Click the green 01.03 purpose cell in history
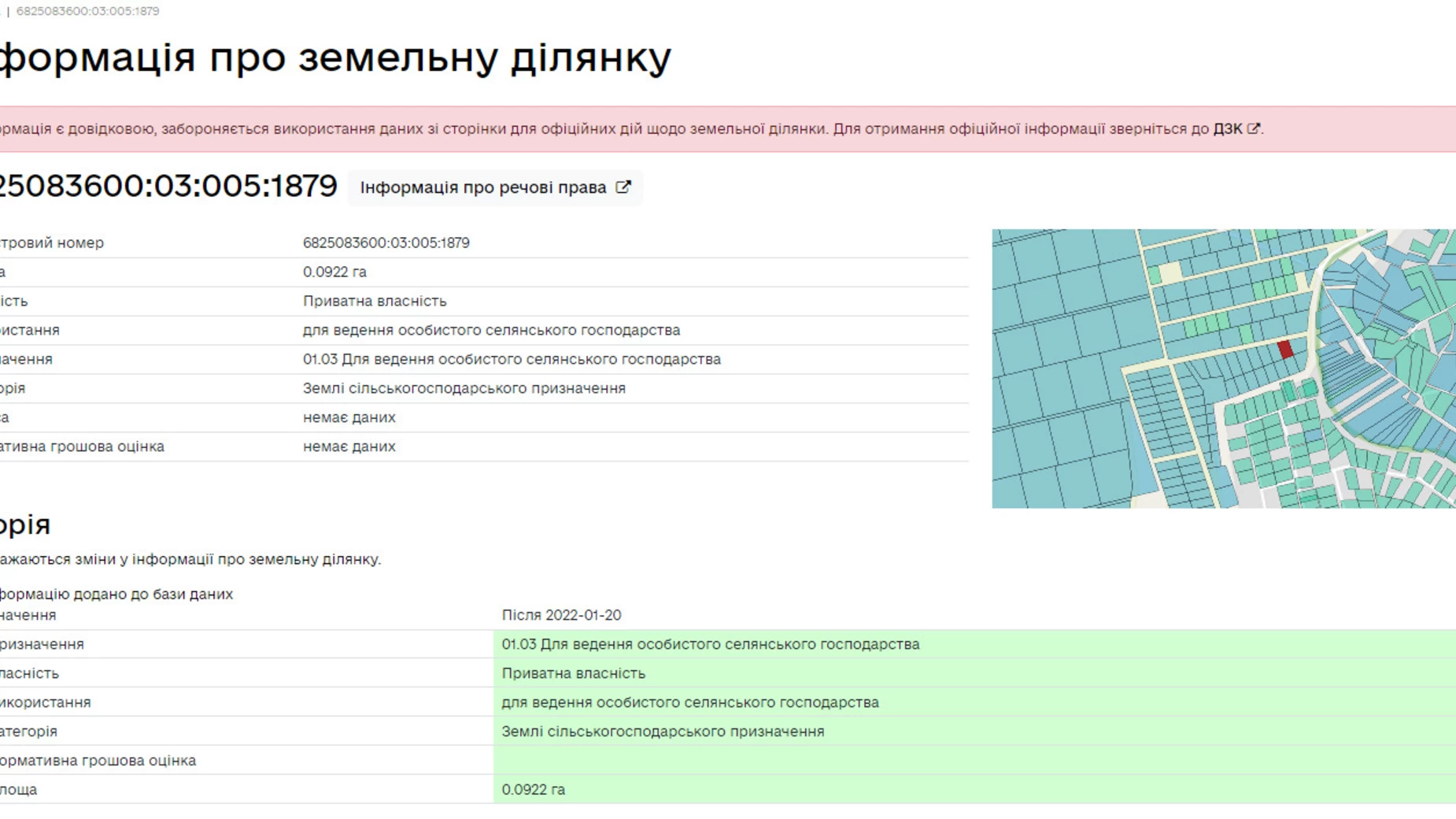Viewport: 1456px width, 819px height. tap(710, 644)
